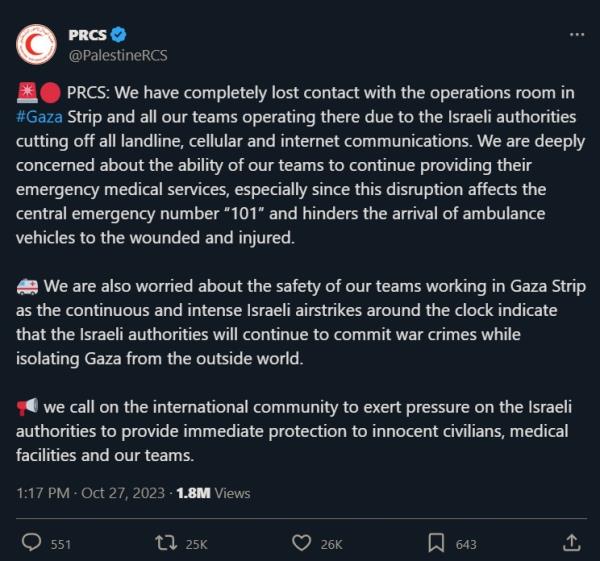Open the reply speech bubble icon
The width and height of the screenshot is (600, 561).
tap(32, 543)
